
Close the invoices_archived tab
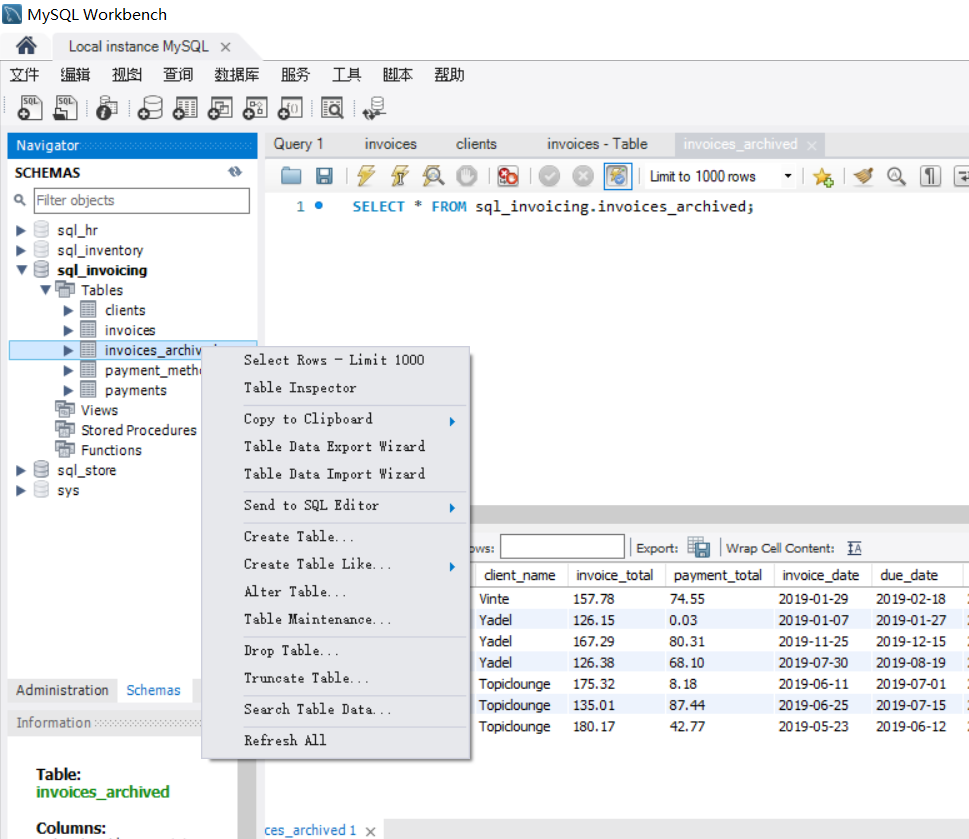coord(812,145)
